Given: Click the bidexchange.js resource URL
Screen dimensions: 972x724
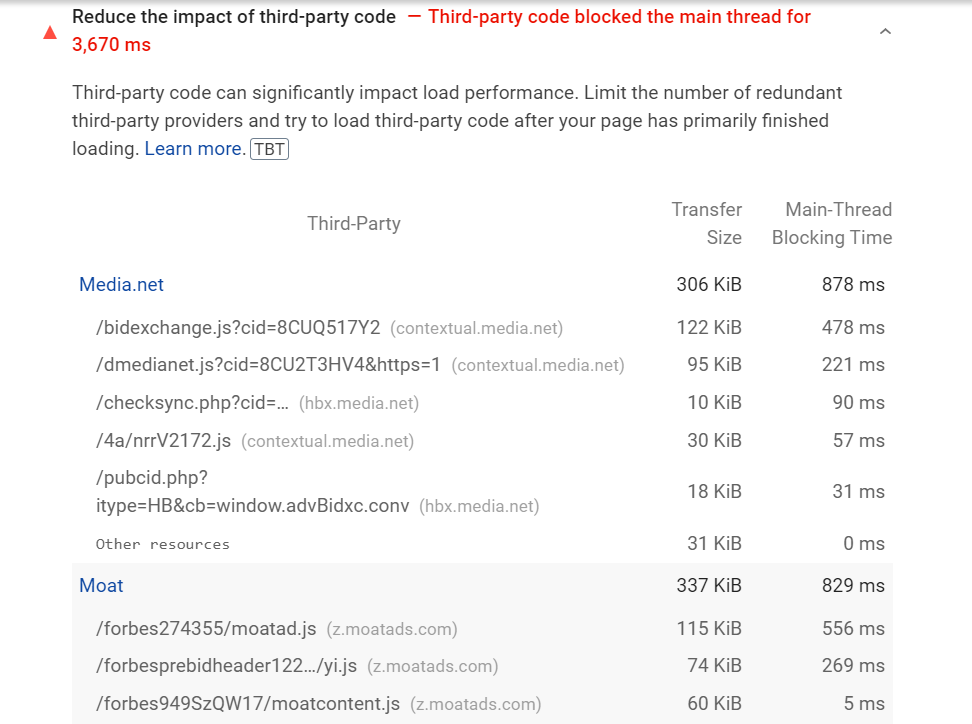Looking at the screenshot, I should 238,328.
